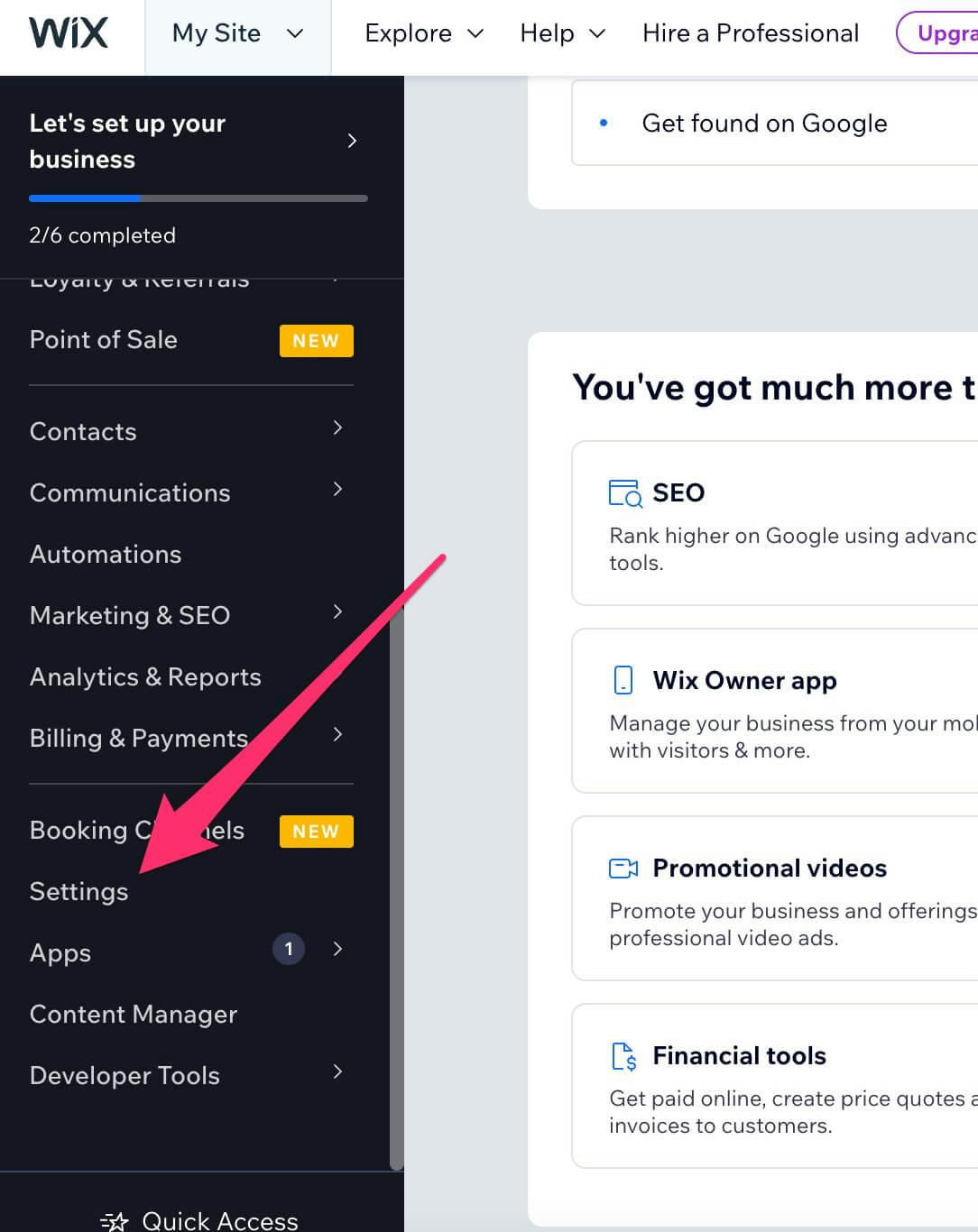Open the Promotional videos card
Viewport: 978px width, 1232px height.
click(x=775, y=898)
